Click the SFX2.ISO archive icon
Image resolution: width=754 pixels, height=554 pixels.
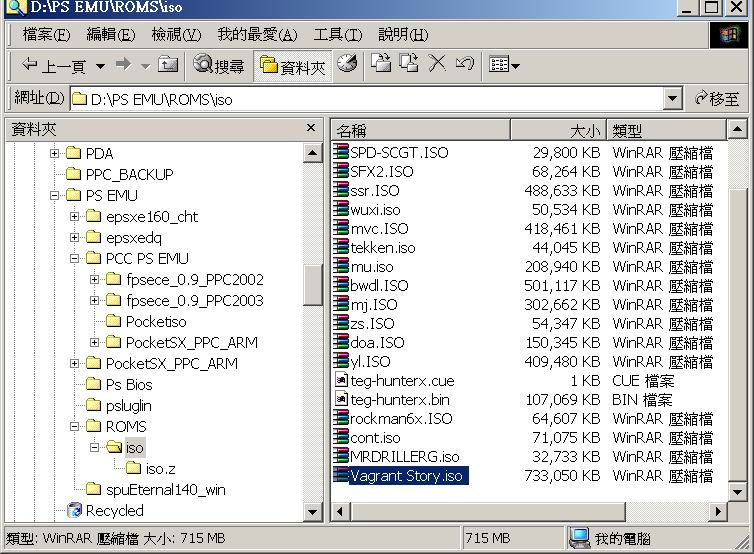click(341, 171)
